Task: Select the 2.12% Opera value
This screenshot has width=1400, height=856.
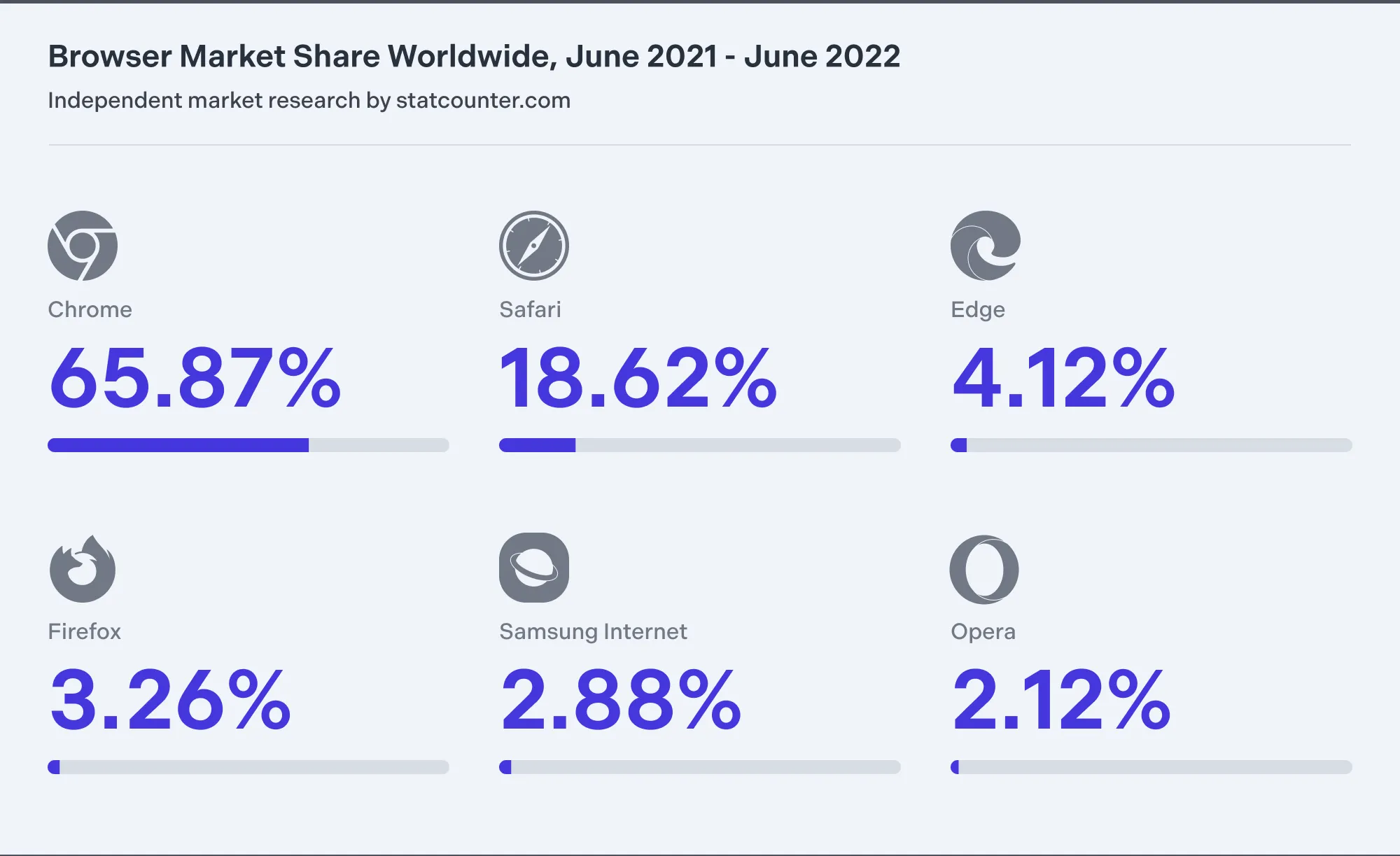Action: pos(1061,700)
